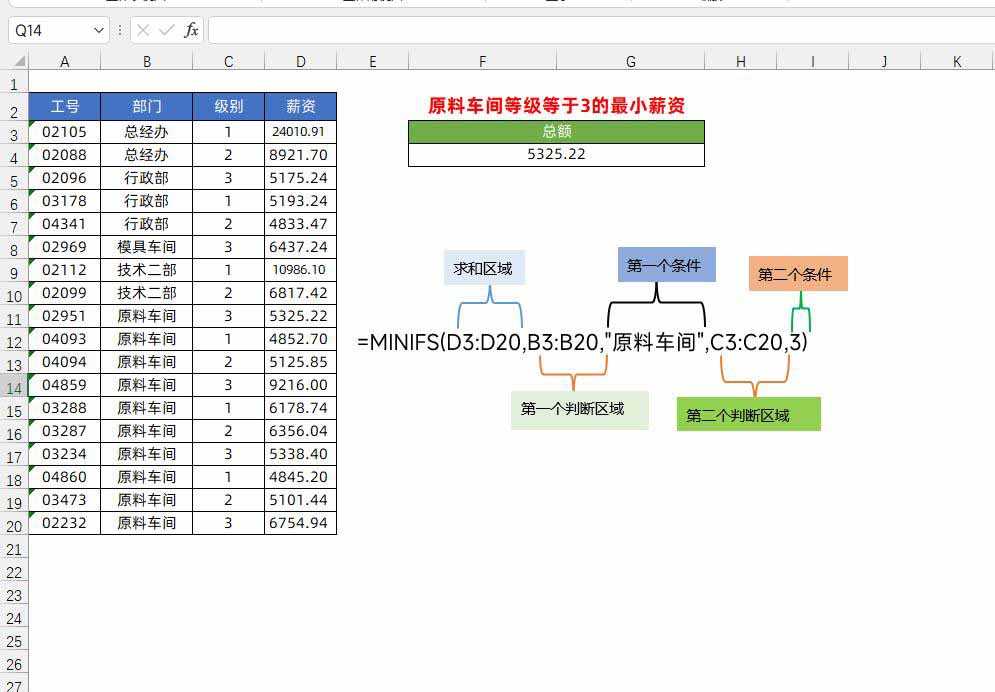Click the 求和区域 label shape
The width and height of the screenshot is (995, 692).
coord(484,268)
